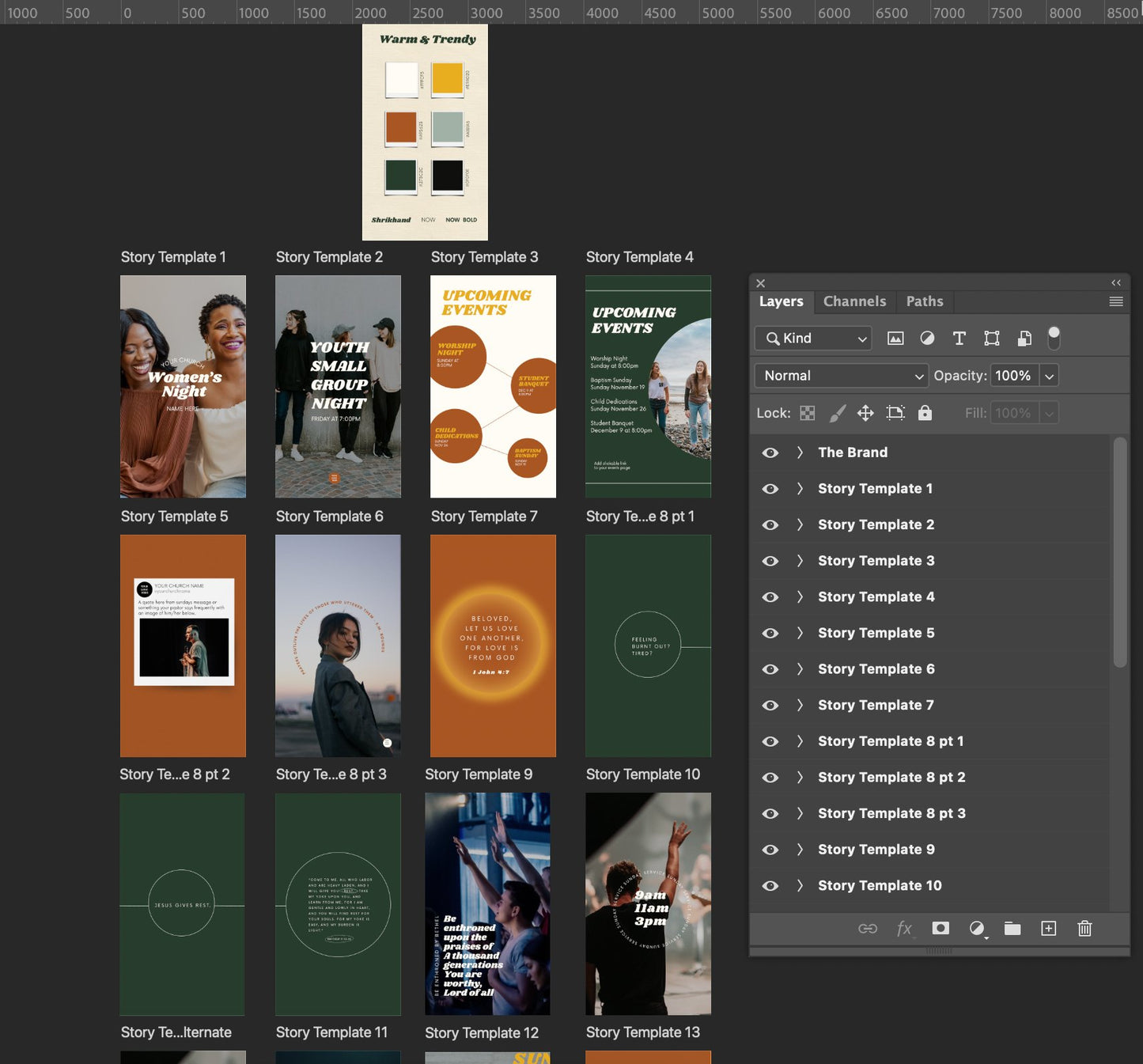Filter layers by adjustment layer icon
The width and height of the screenshot is (1143, 1064).
tap(927, 339)
